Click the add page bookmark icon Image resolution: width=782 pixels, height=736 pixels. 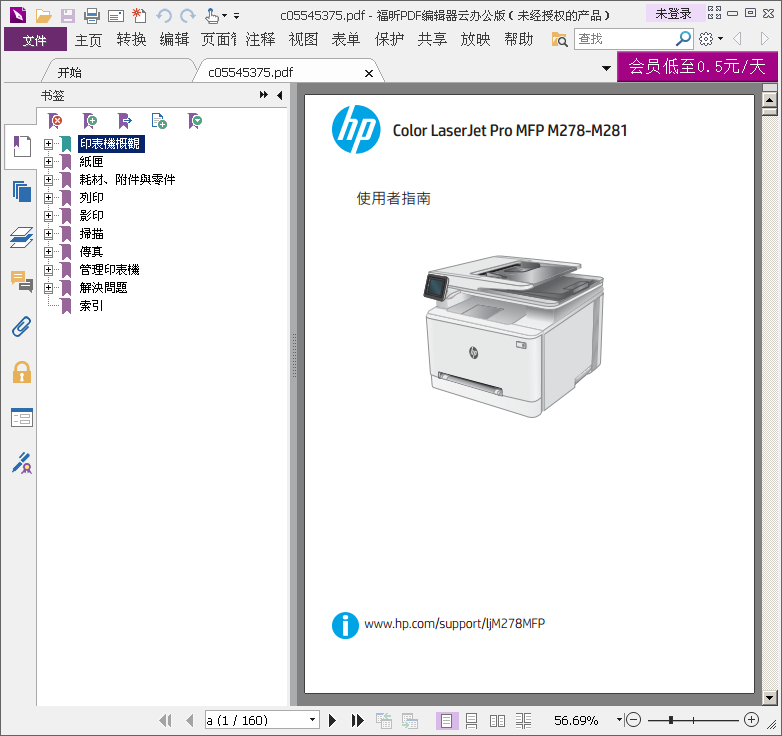click(159, 121)
